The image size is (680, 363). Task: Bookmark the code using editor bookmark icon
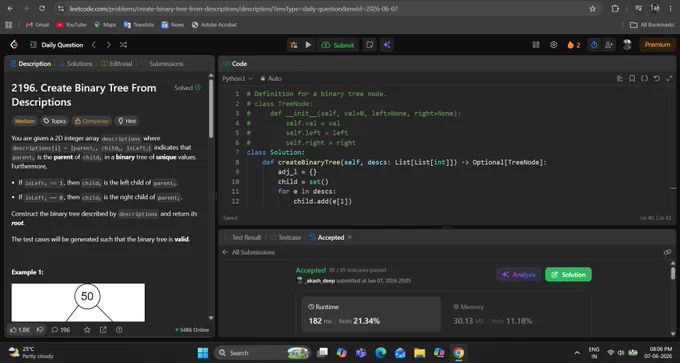tap(632, 78)
